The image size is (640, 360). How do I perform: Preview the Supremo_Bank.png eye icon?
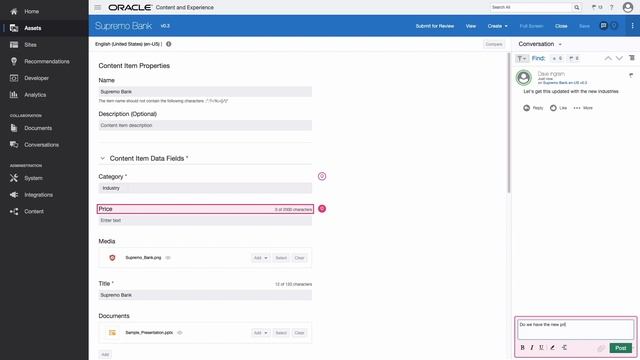(x=168, y=258)
